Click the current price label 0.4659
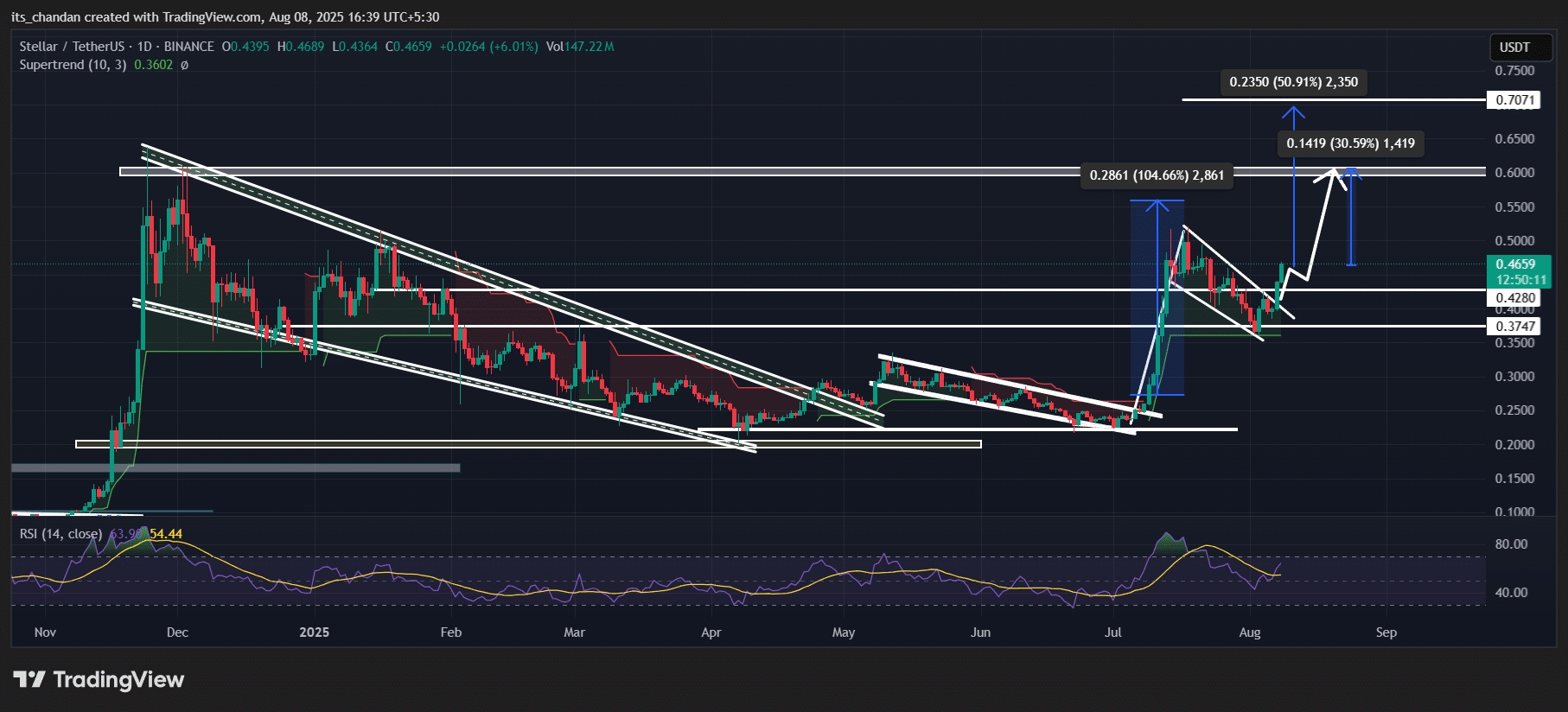The width and height of the screenshot is (1568, 712). 1518,264
